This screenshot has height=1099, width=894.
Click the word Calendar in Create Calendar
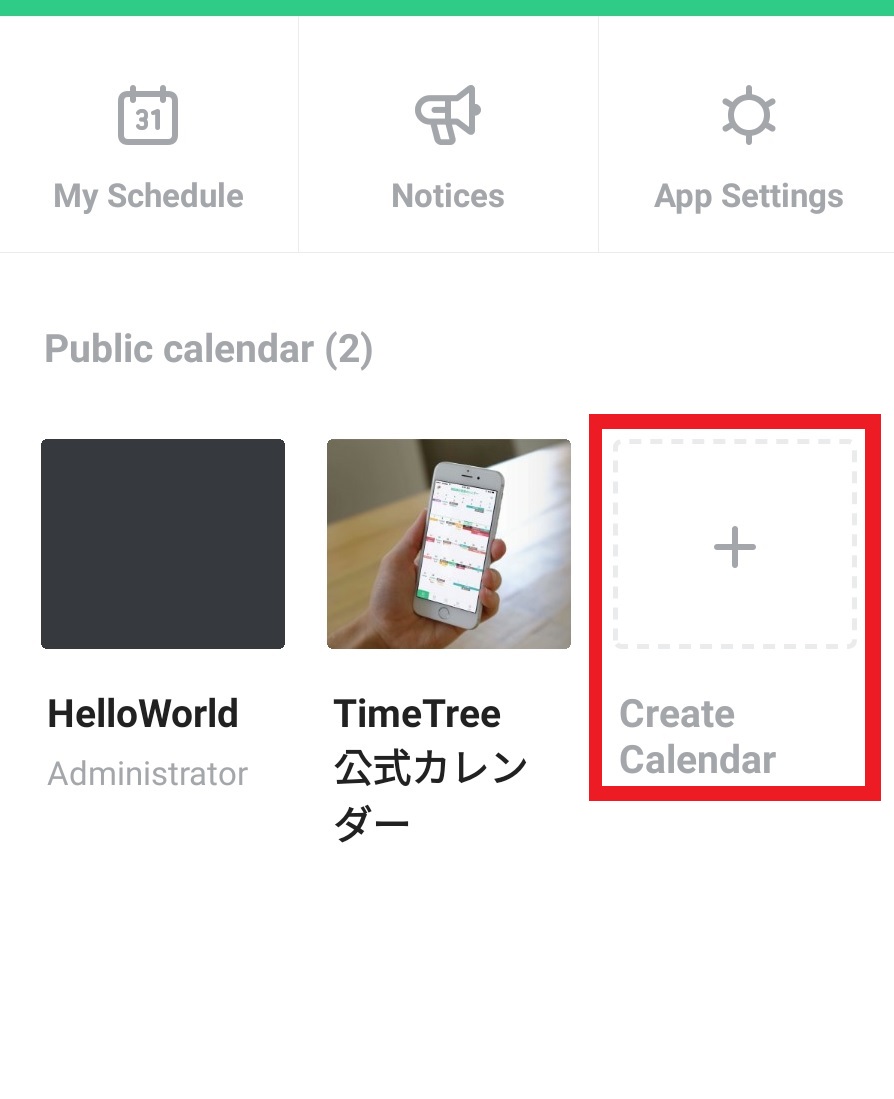click(698, 760)
